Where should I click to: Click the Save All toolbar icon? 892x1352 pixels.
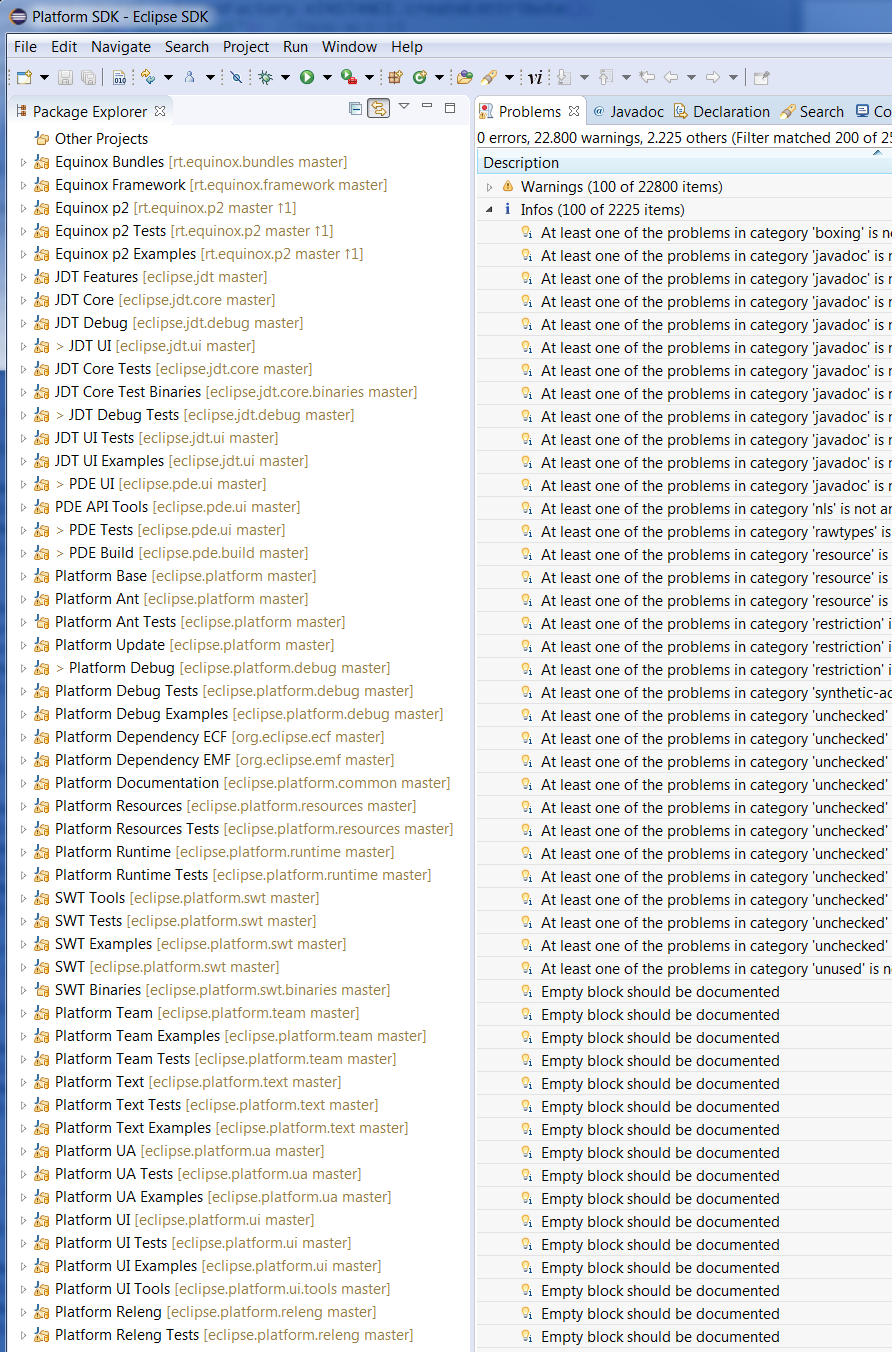coord(88,77)
